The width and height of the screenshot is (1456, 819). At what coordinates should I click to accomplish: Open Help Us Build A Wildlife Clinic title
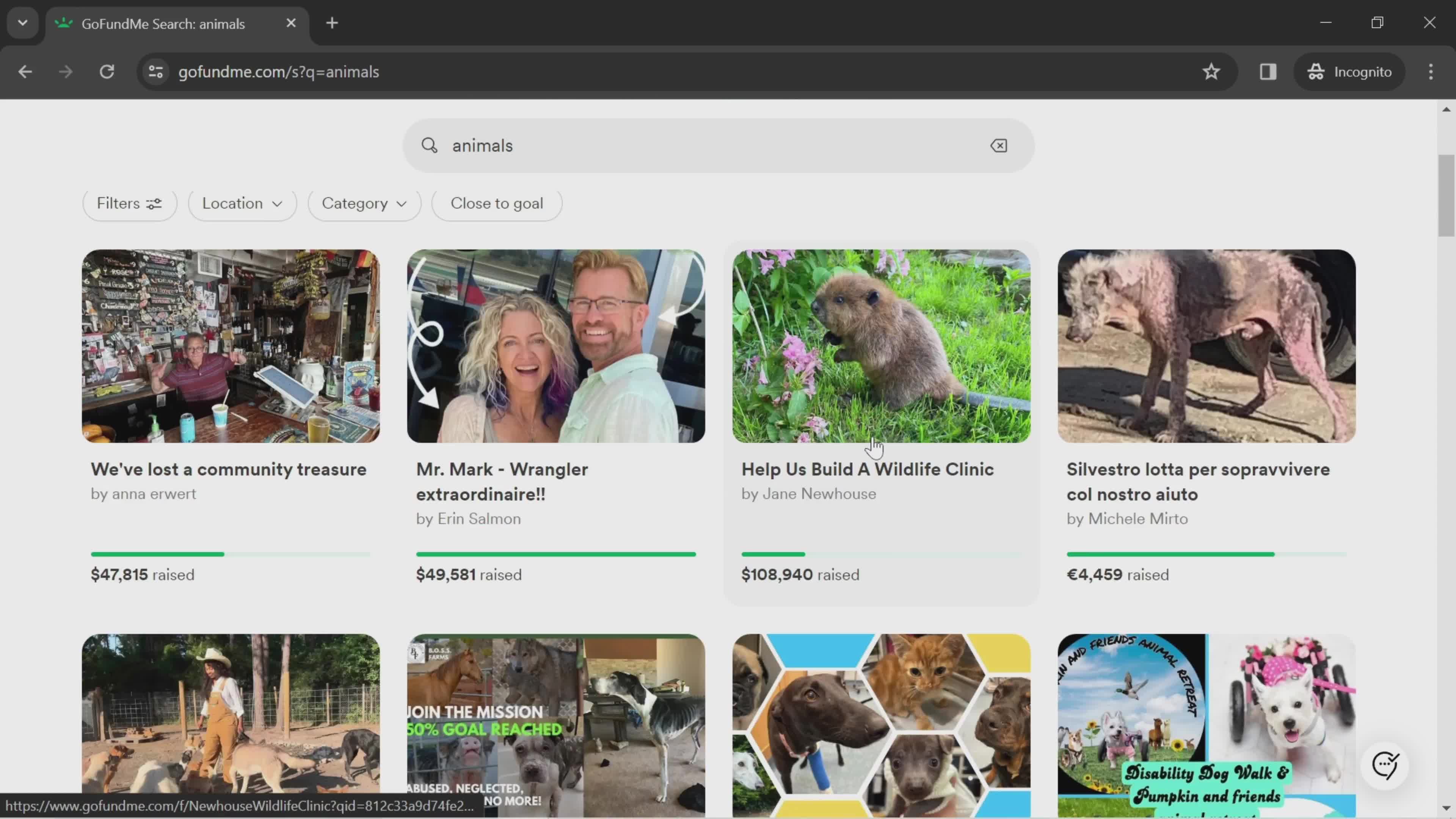[x=868, y=469]
